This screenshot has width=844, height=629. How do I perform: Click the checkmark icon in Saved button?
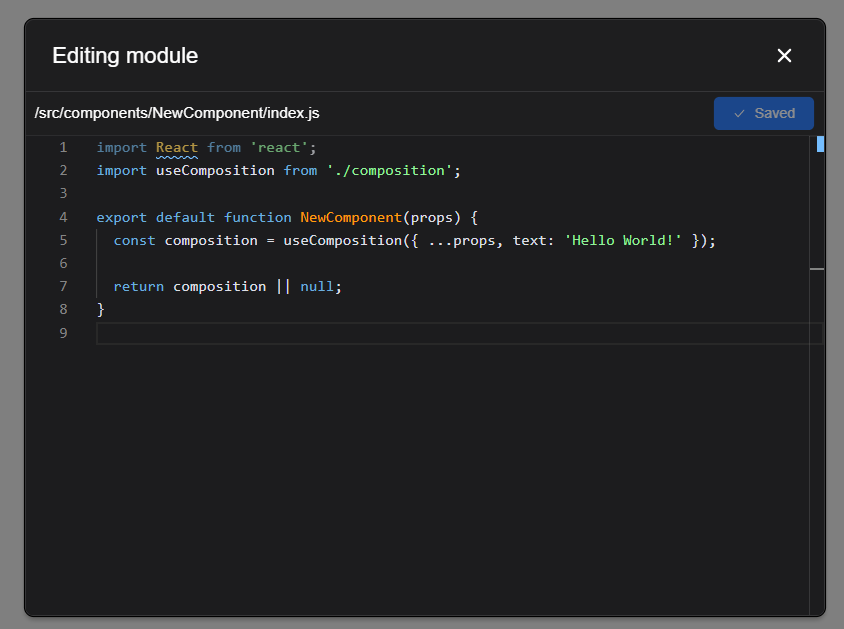[x=739, y=114]
